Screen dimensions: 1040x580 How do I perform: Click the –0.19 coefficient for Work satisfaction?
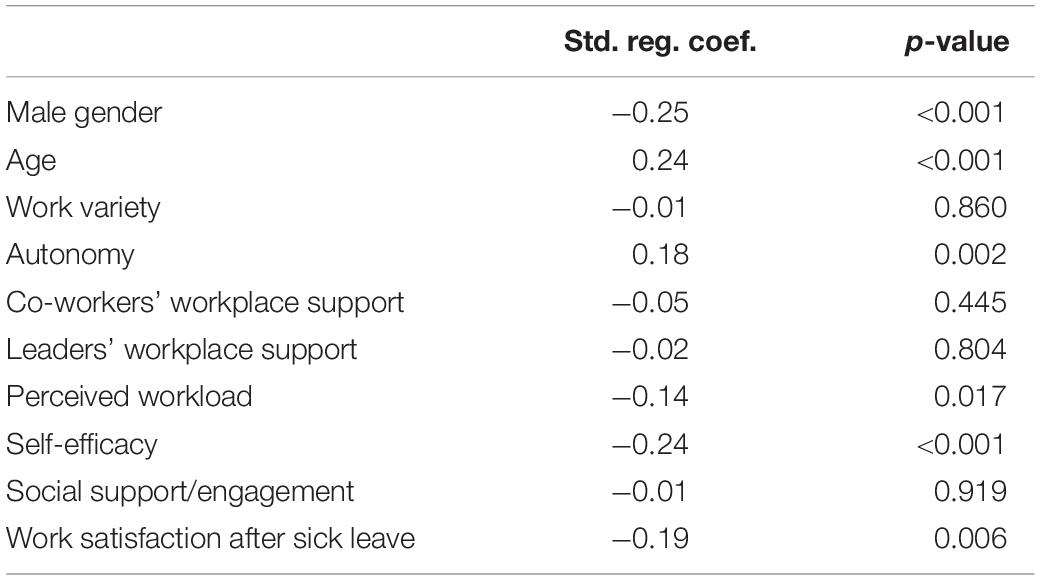point(651,538)
